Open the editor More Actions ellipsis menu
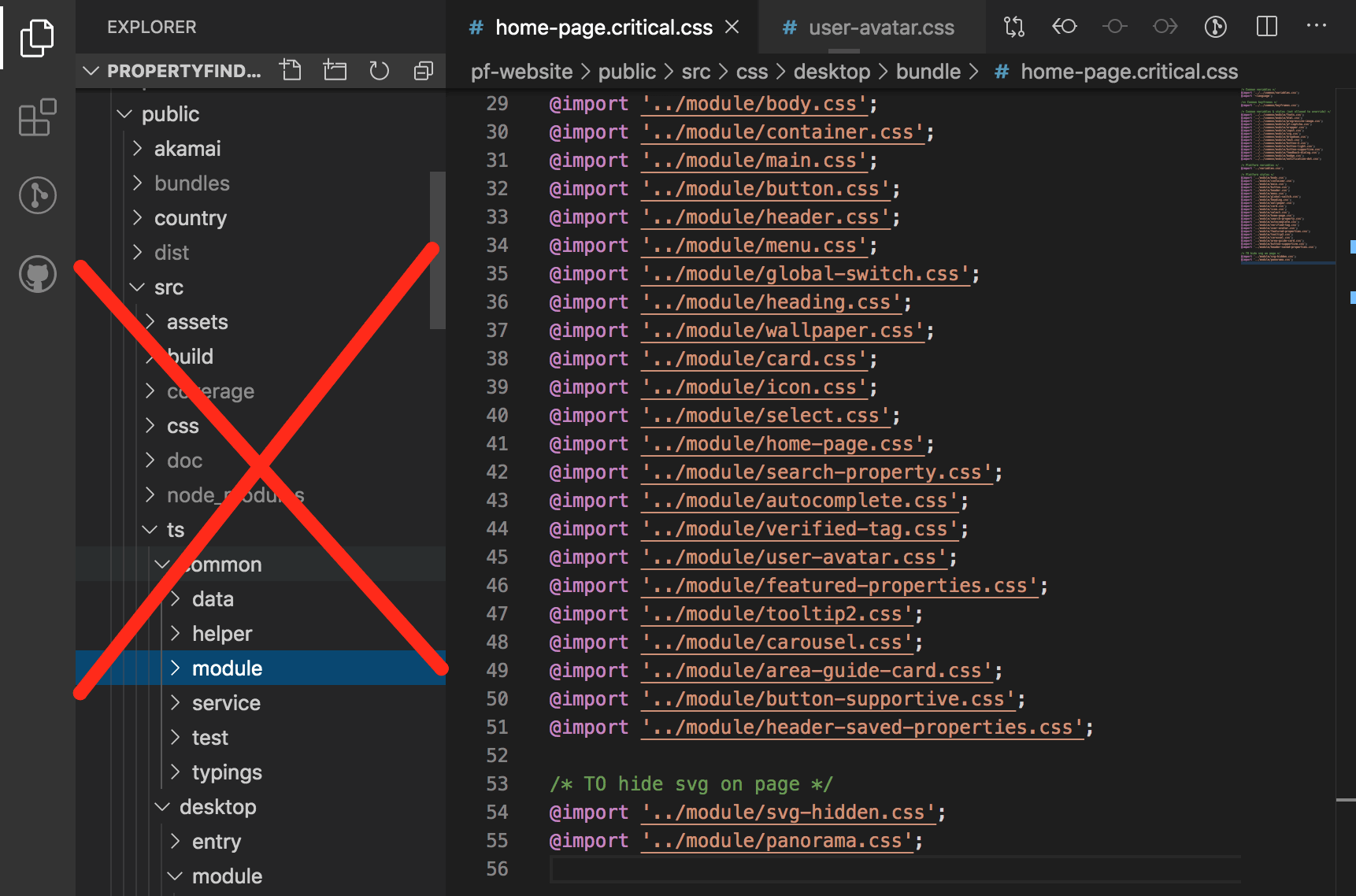1356x896 pixels. click(1316, 27)
